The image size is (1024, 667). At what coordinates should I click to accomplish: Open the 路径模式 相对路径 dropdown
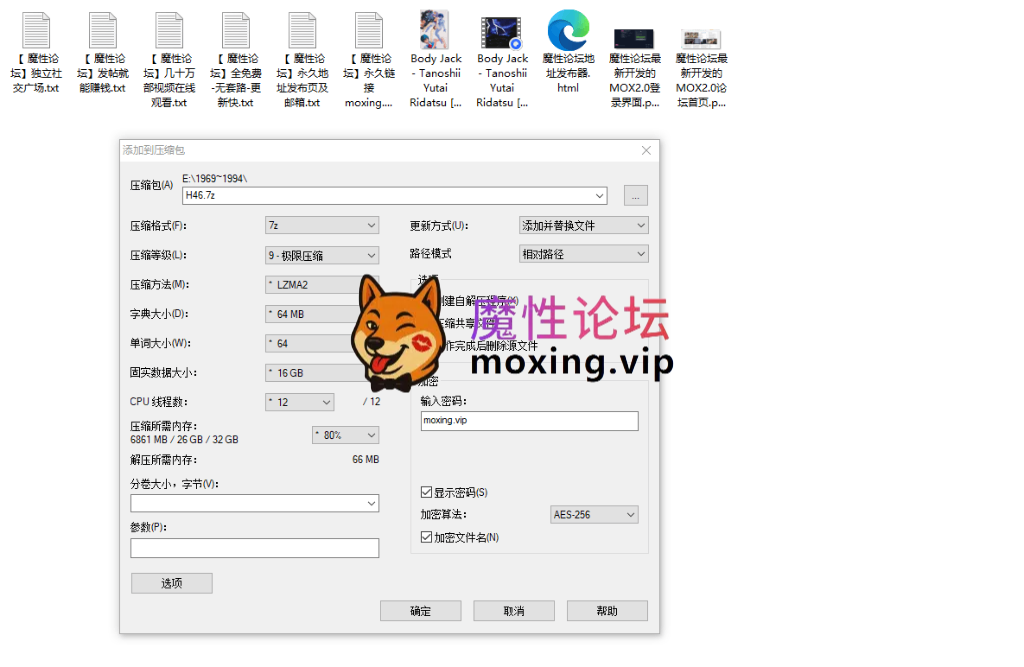(583, 253)
